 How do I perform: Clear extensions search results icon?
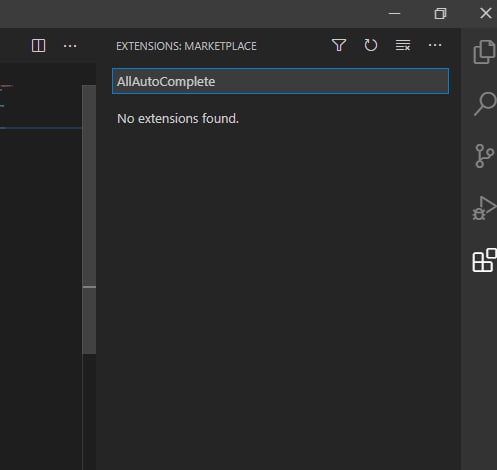[403, 45]
